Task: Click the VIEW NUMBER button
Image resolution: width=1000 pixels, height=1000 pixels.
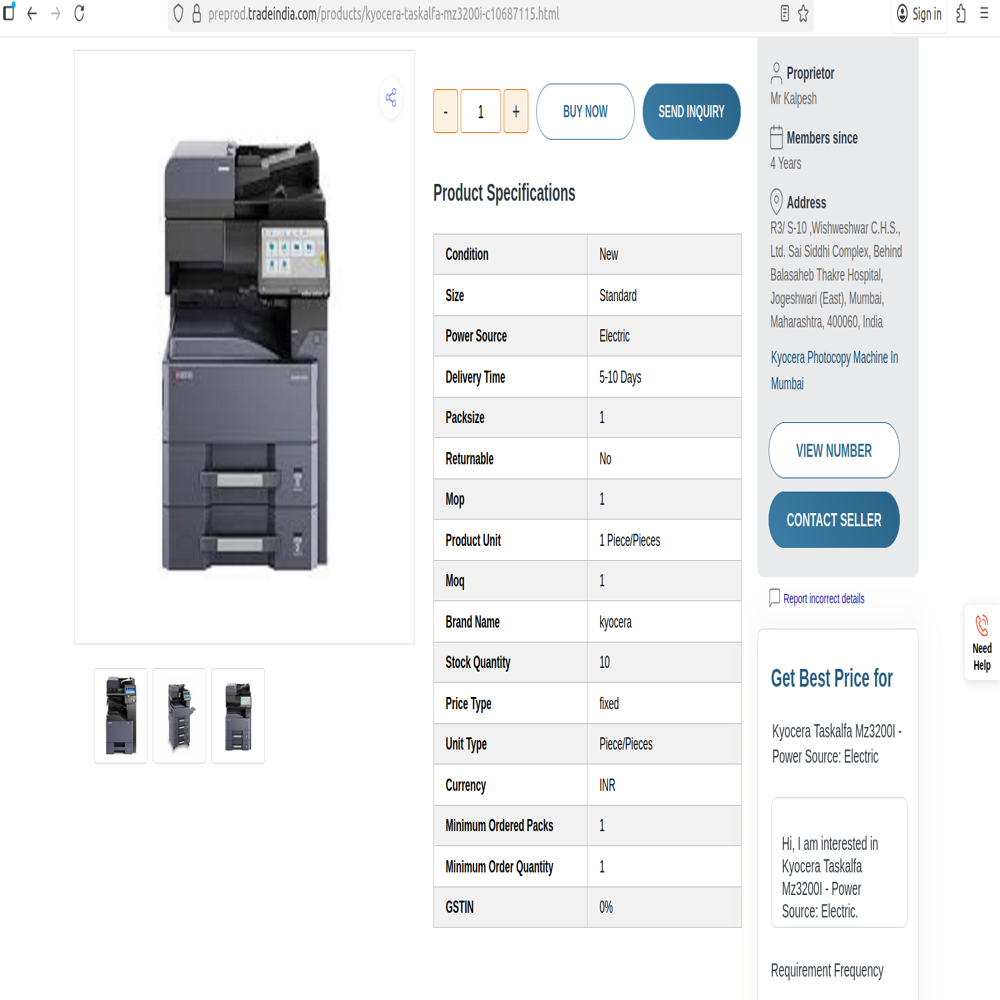Action: click(833, 451)
